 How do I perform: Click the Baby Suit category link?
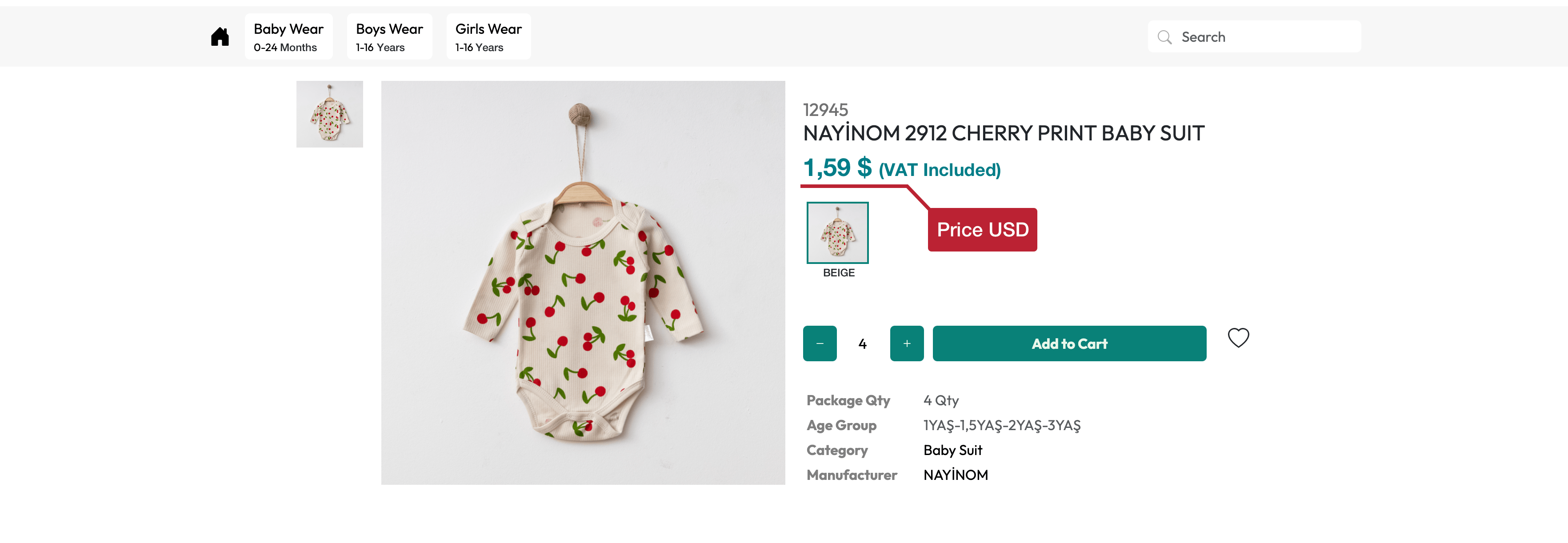(952, 451)
